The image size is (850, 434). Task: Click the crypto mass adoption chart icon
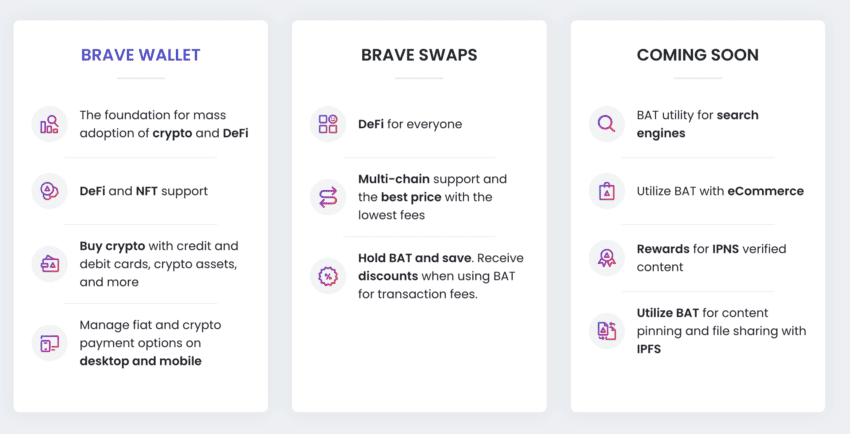point(49,124)
